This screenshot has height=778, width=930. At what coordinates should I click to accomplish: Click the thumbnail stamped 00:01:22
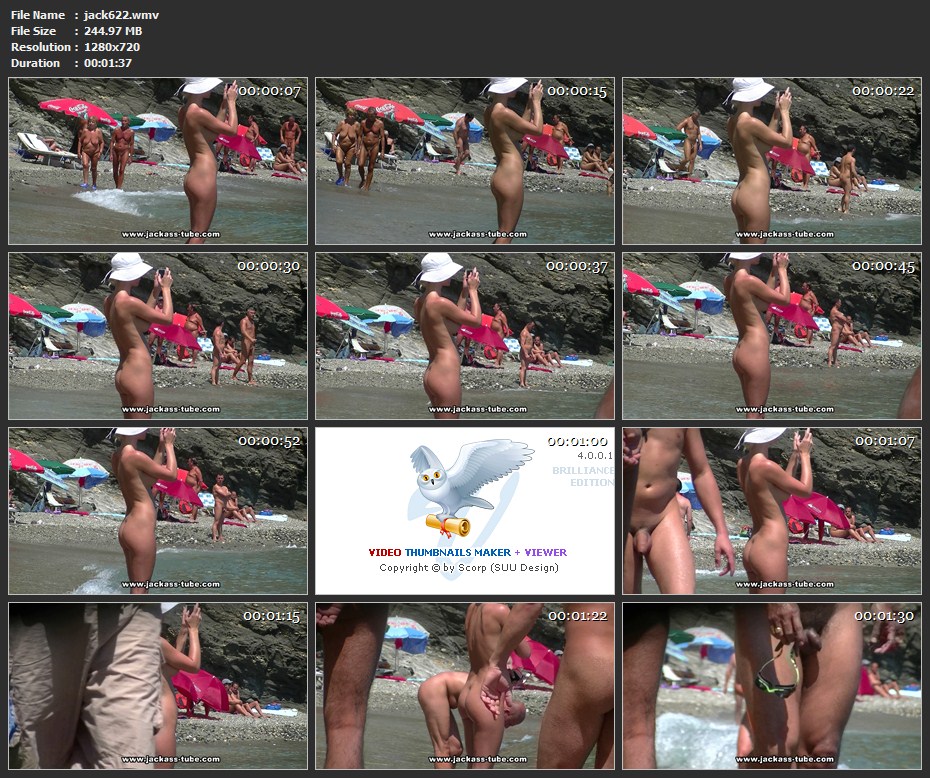click(465, 685)
